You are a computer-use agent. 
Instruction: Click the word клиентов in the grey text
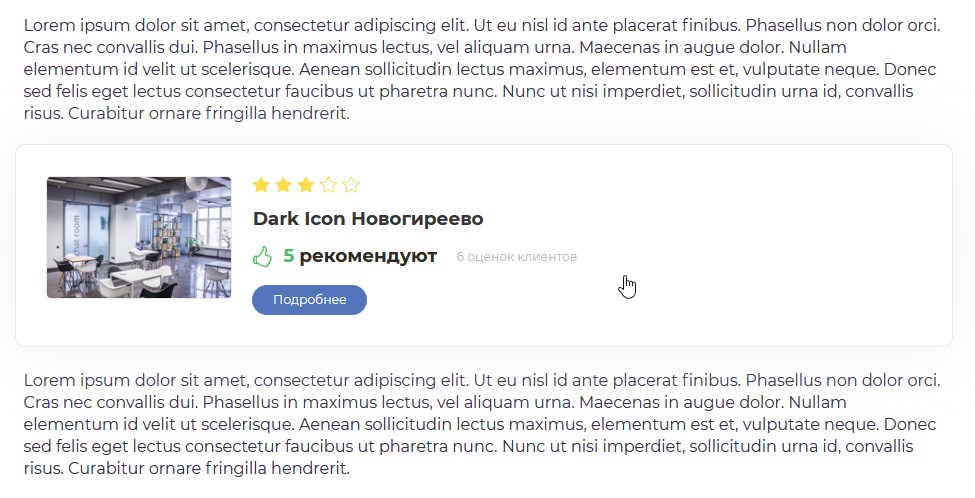(x=551, y=257)
